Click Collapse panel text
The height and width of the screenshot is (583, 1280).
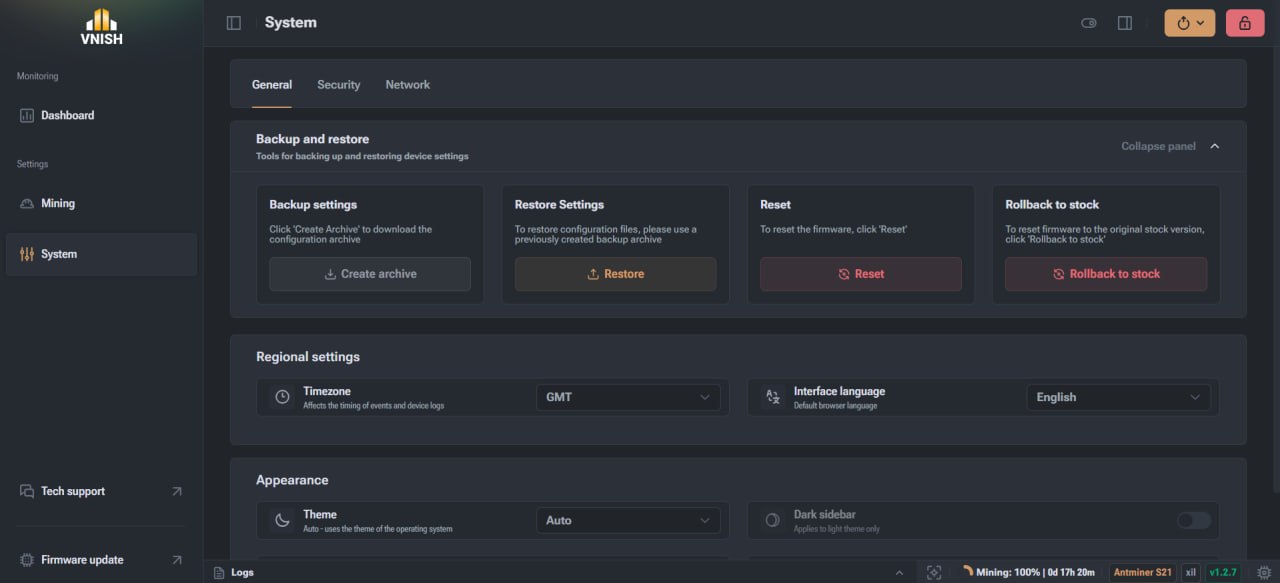(1158, 147)
